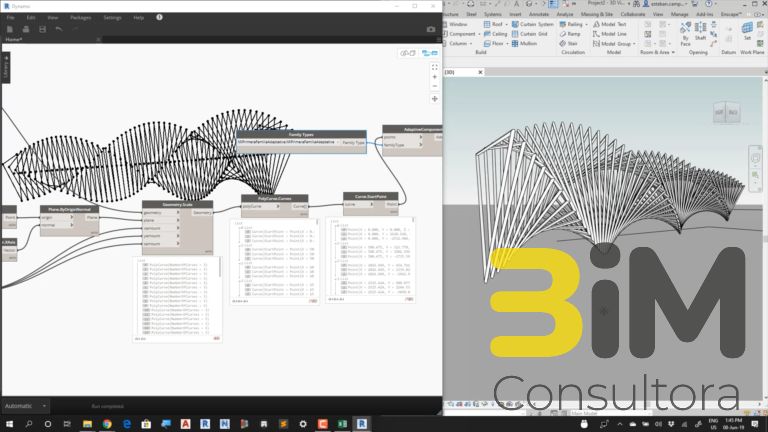
Task: Open the Systems ribbon tab in Revit
Action: 492,14
